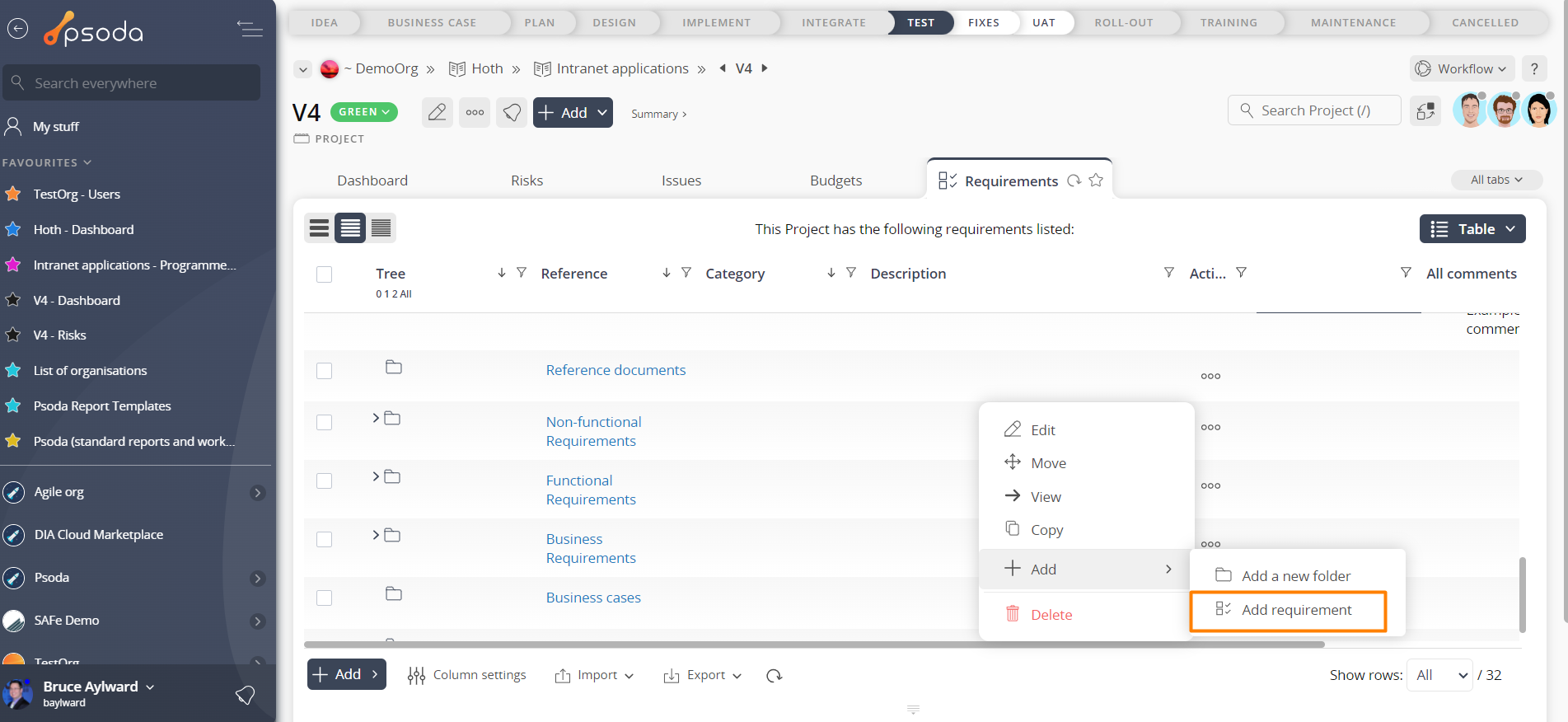Refresh the table using the bottom reload icon
The image size is (1568, 722).
tap(774, 676)
